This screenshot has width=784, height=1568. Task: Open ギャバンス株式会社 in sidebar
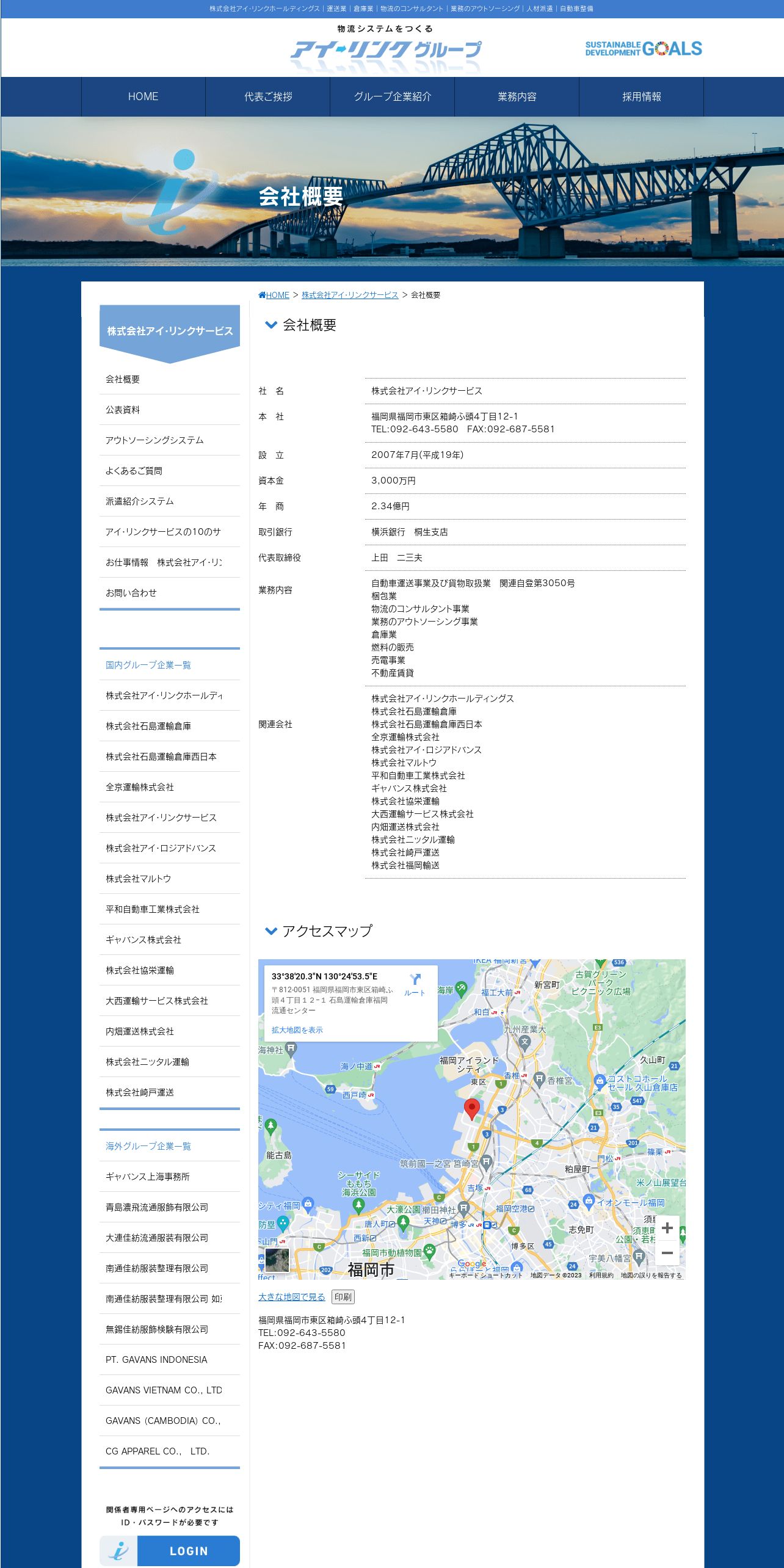coord(170,940)
